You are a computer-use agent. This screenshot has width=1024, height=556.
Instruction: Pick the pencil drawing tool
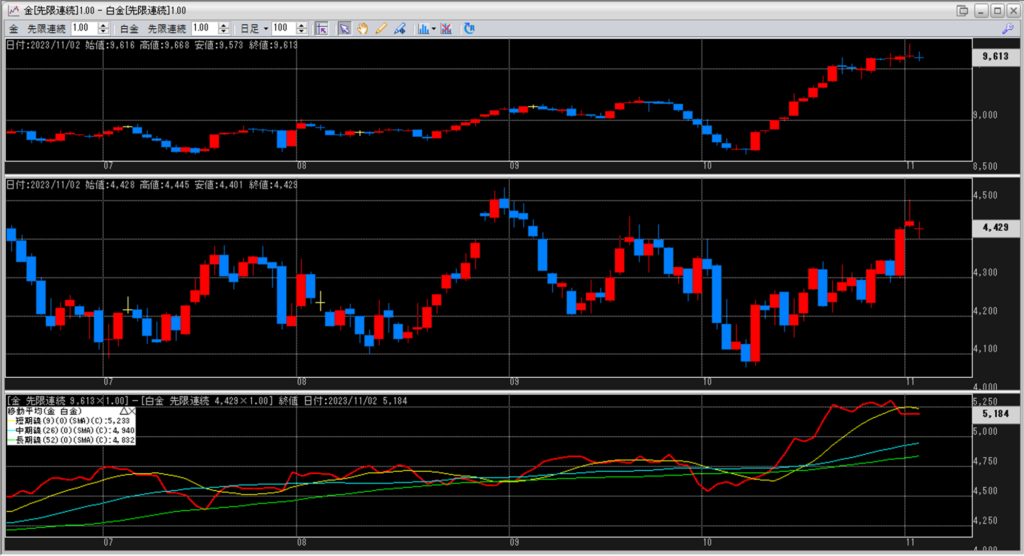[380, 28]
